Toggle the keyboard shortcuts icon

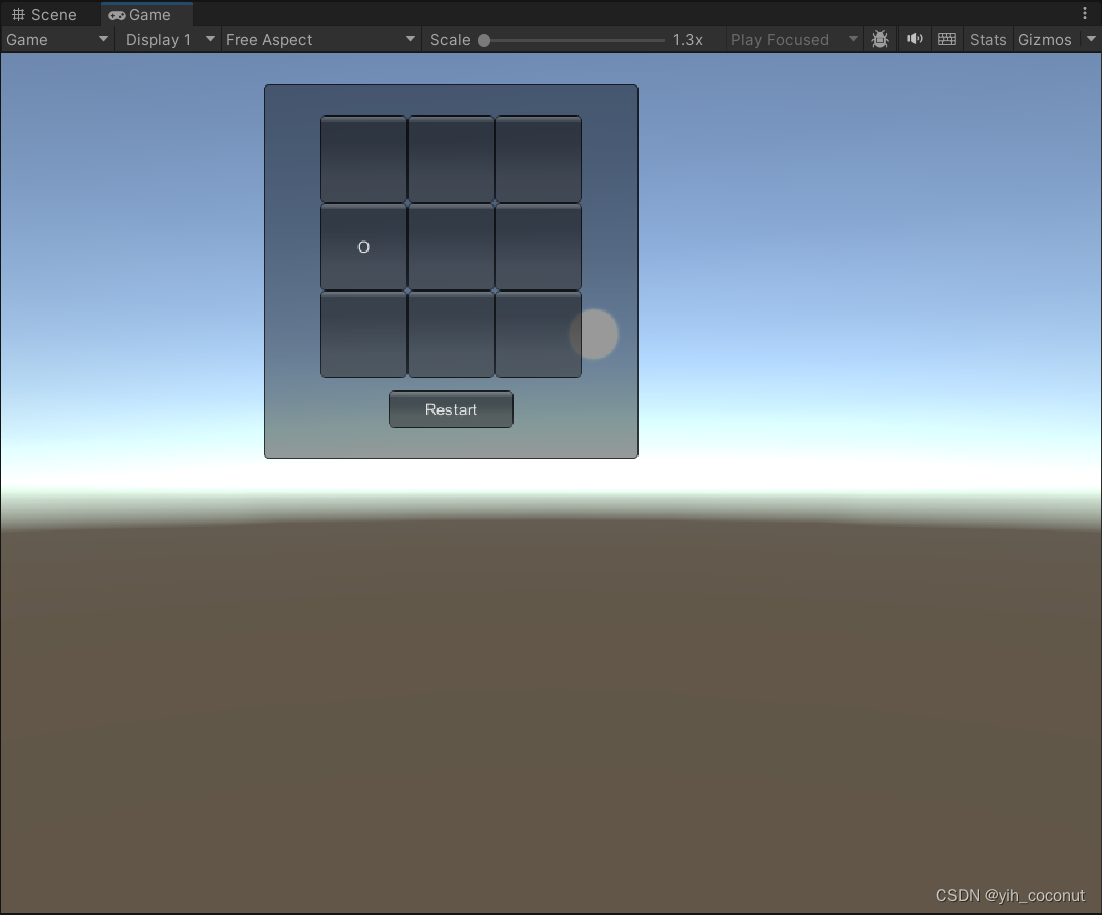(x=947, y=39)
